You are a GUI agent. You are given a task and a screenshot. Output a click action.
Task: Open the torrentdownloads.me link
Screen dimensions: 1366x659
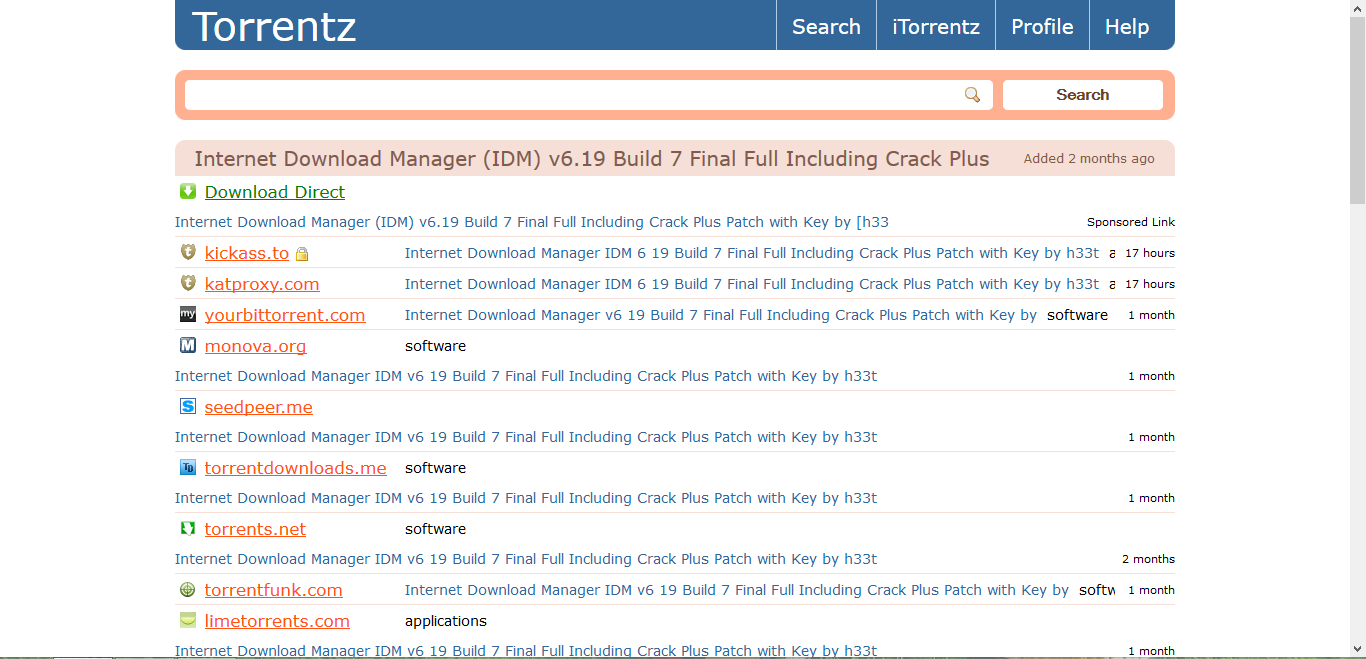[296, 468]
